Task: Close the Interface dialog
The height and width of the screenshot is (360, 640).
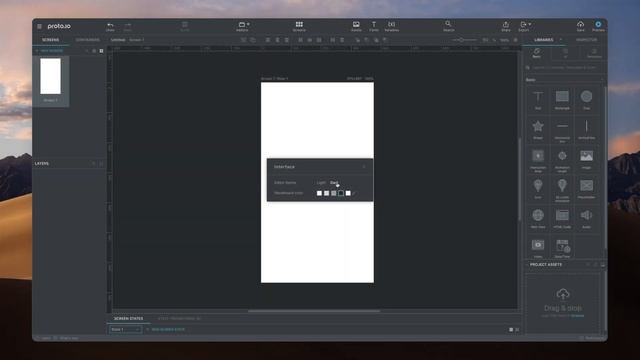Action: [x=364, y=167]
